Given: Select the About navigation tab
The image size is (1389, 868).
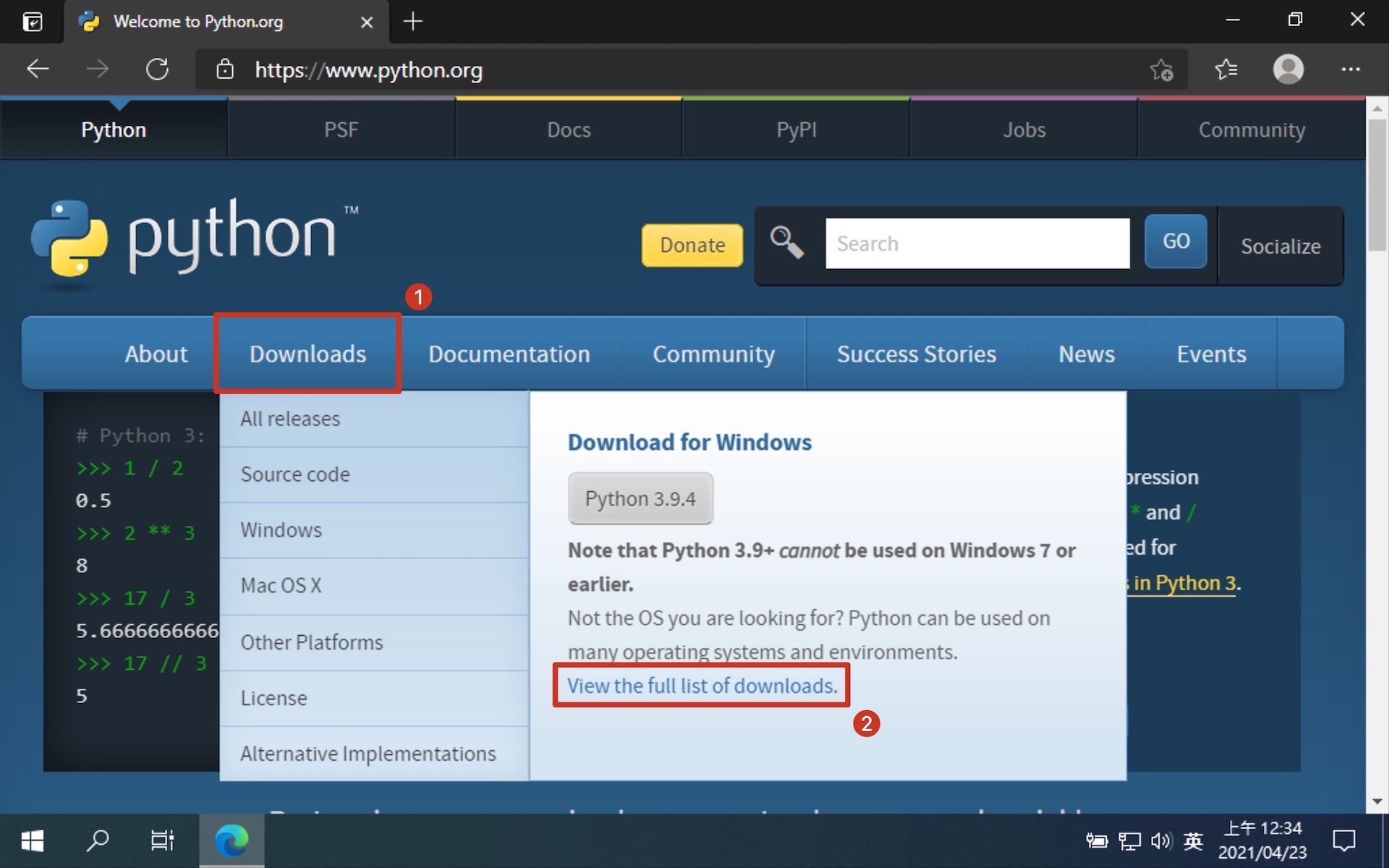Looking at the screenshot, I should [156, 354].
